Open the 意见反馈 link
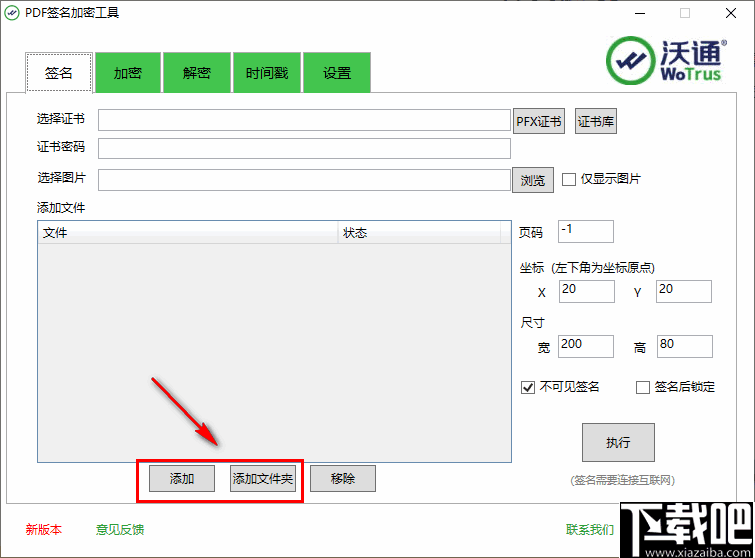Screen dimensions: 755x558 (120, 530)
